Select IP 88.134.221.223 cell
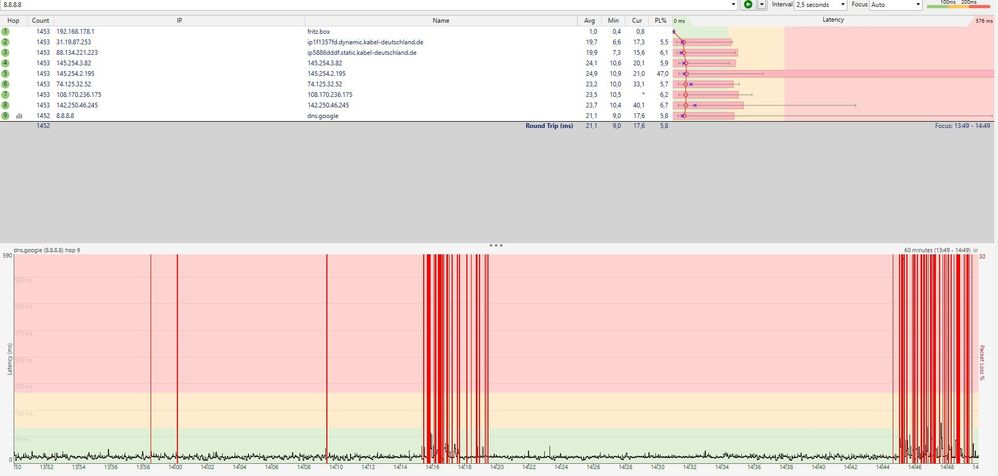998x476 pixels. (x=76, y=52)
